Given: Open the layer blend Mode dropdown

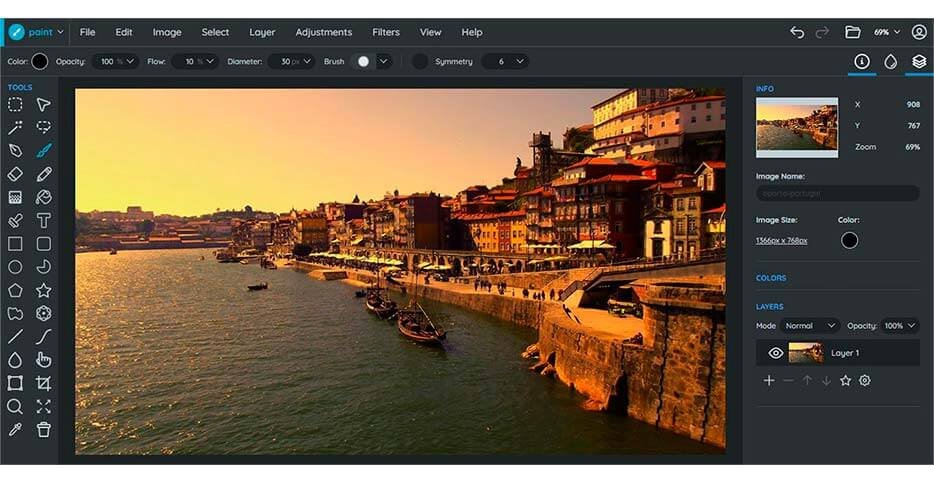Looking at the screenshot, I should (810, 326).
